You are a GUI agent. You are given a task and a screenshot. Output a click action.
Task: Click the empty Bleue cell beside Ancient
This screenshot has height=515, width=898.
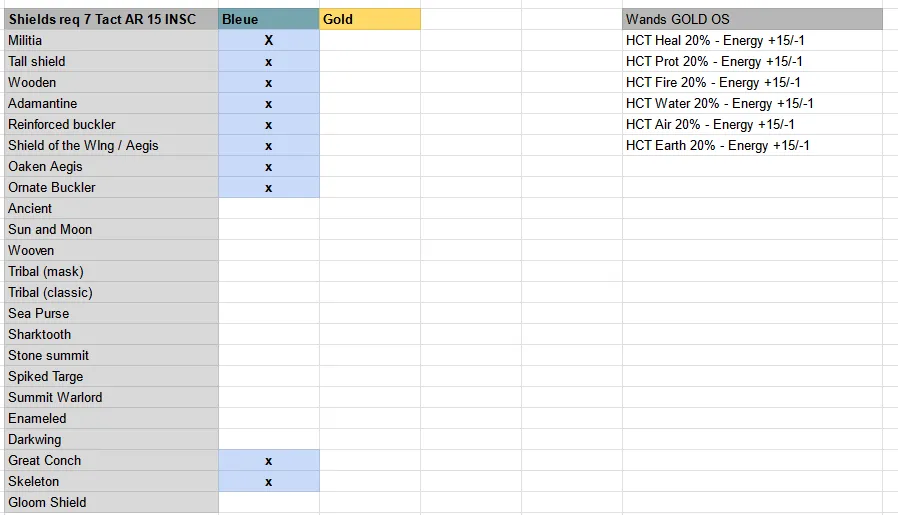coord(269,208)
